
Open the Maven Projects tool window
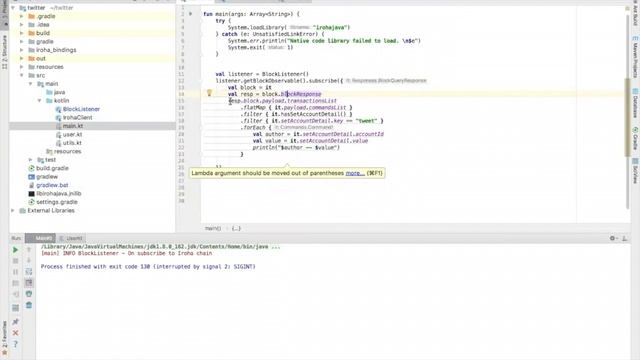coord(635,57)
